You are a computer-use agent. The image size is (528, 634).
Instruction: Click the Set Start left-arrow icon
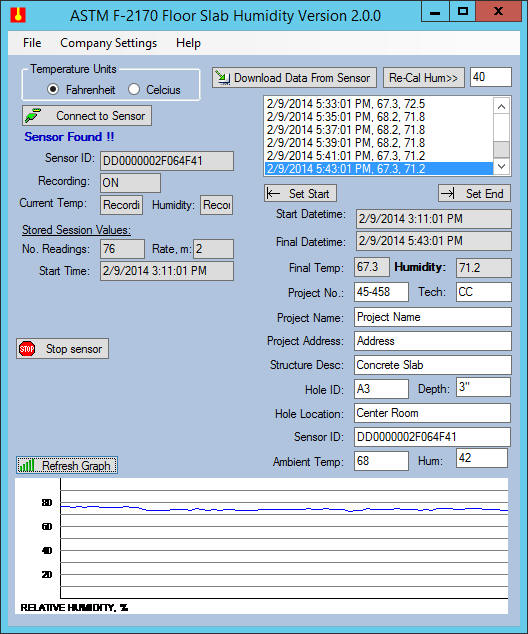click(274, 193)
